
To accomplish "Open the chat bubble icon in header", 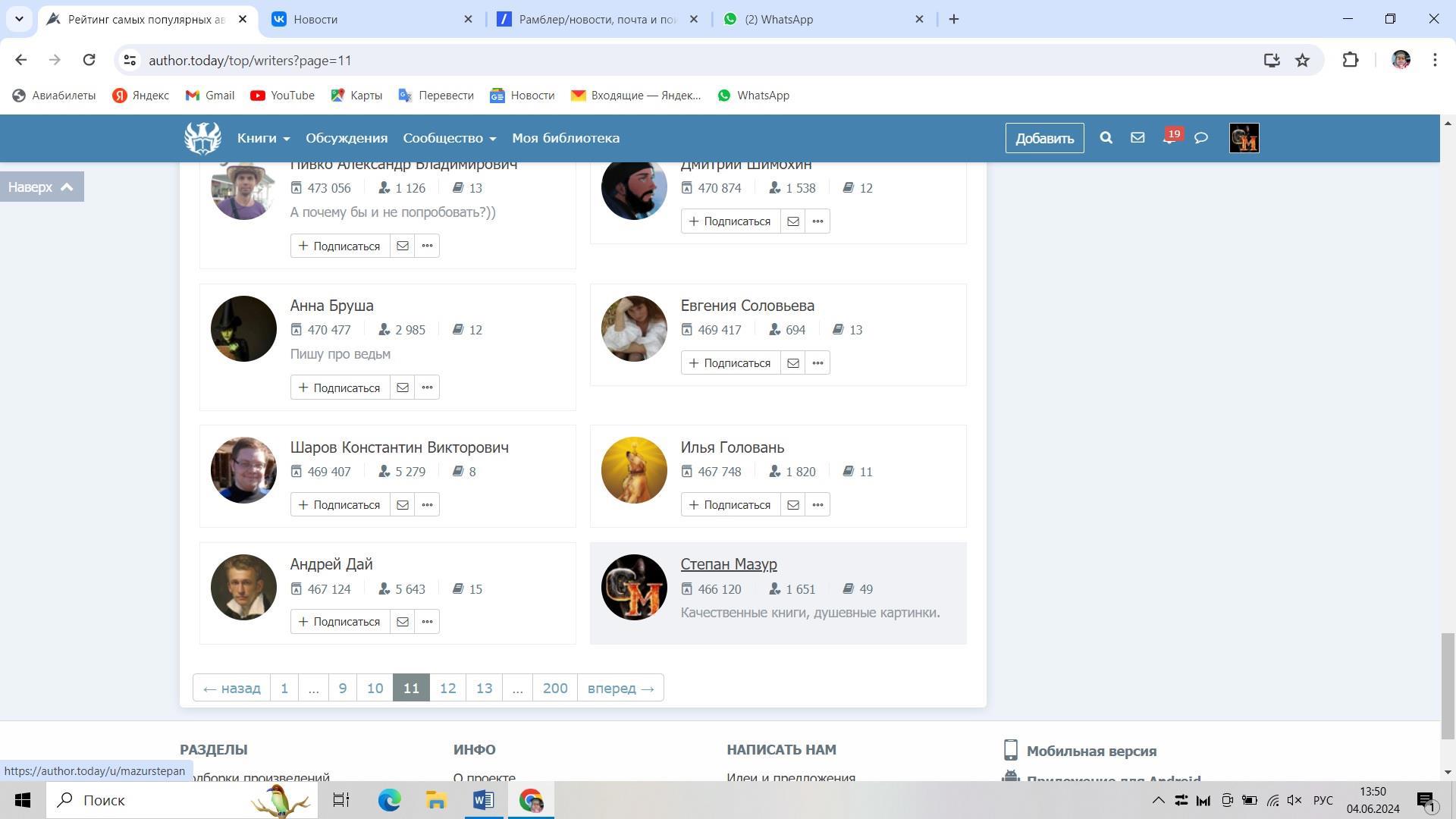I will click(1201, 138).
